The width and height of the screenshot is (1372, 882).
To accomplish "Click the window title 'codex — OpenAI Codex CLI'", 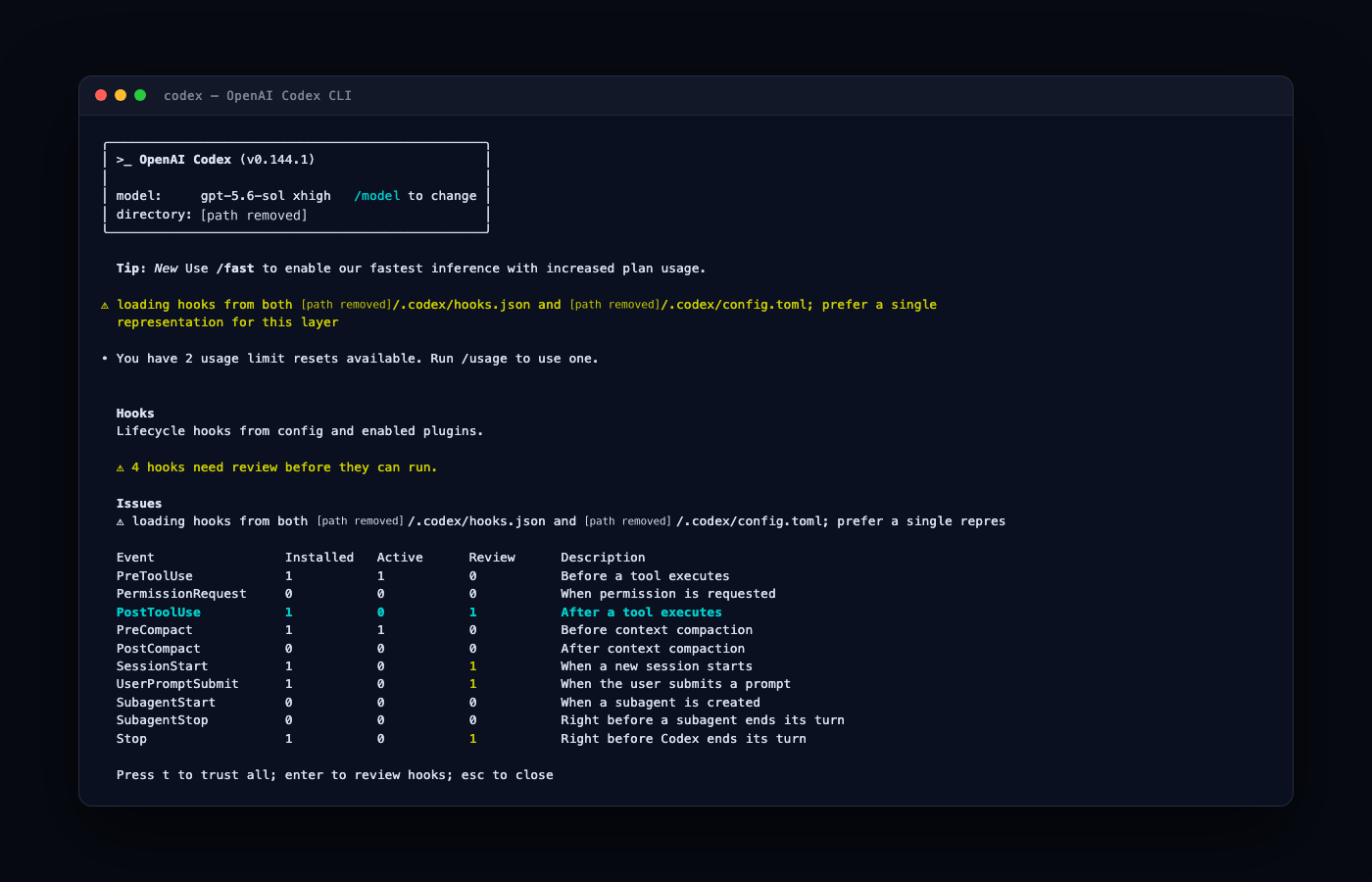I will [258, 95].
